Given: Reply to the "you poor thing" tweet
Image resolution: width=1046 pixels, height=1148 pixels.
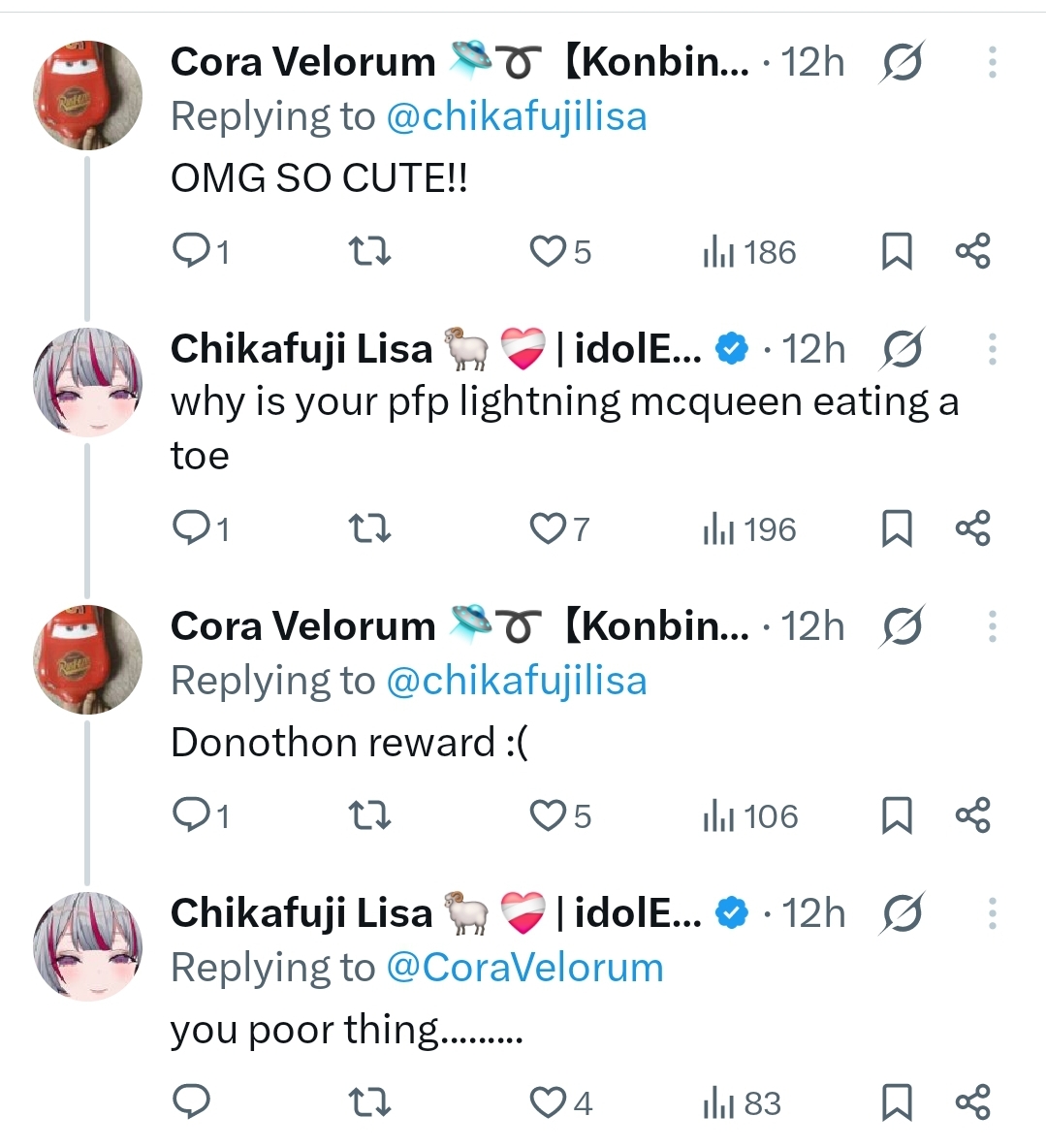Looking at the screenshot, I should [x=192, y=1103].
